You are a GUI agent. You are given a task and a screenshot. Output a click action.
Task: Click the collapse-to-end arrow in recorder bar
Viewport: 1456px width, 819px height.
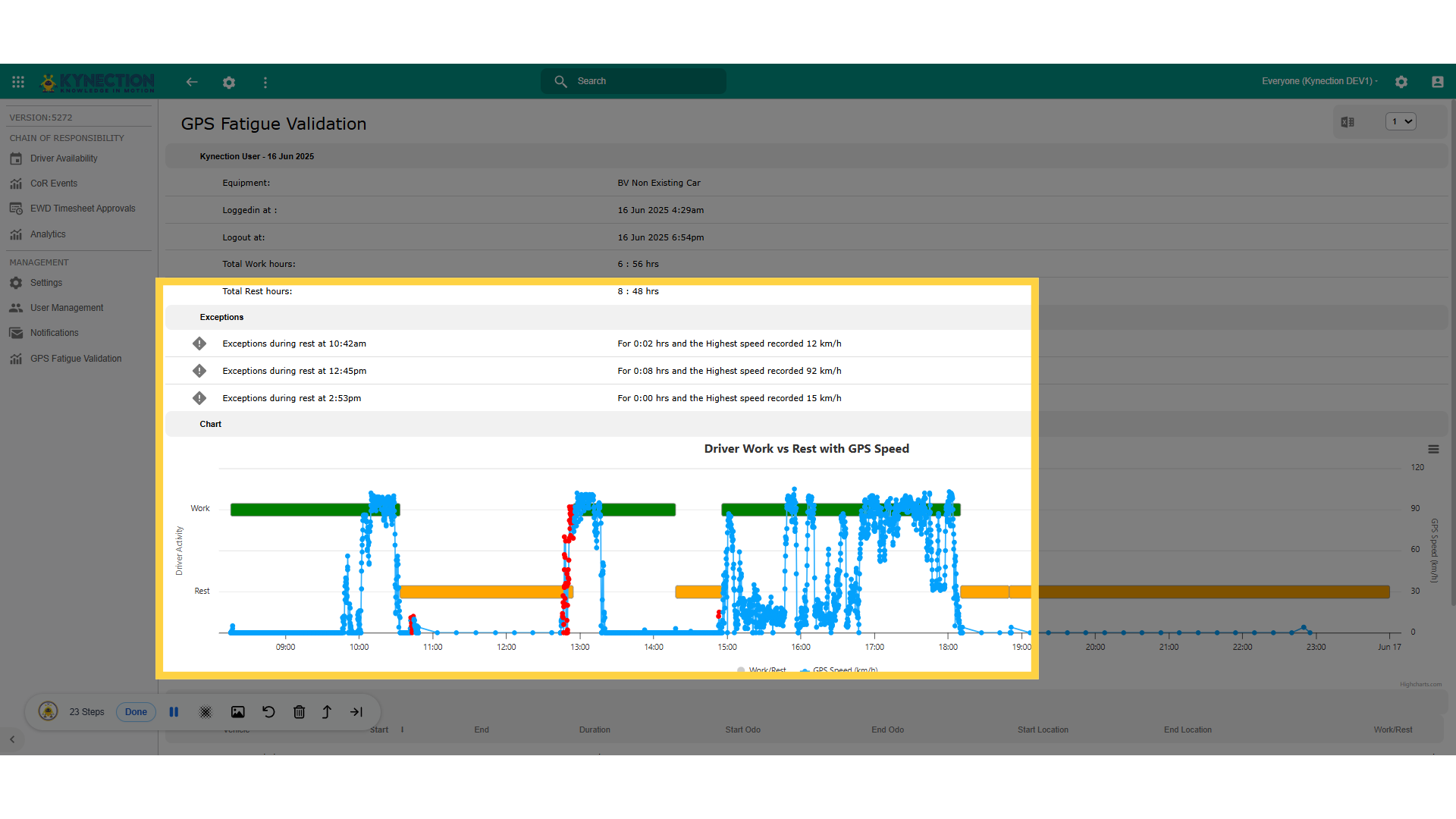[x=356, y=712]
